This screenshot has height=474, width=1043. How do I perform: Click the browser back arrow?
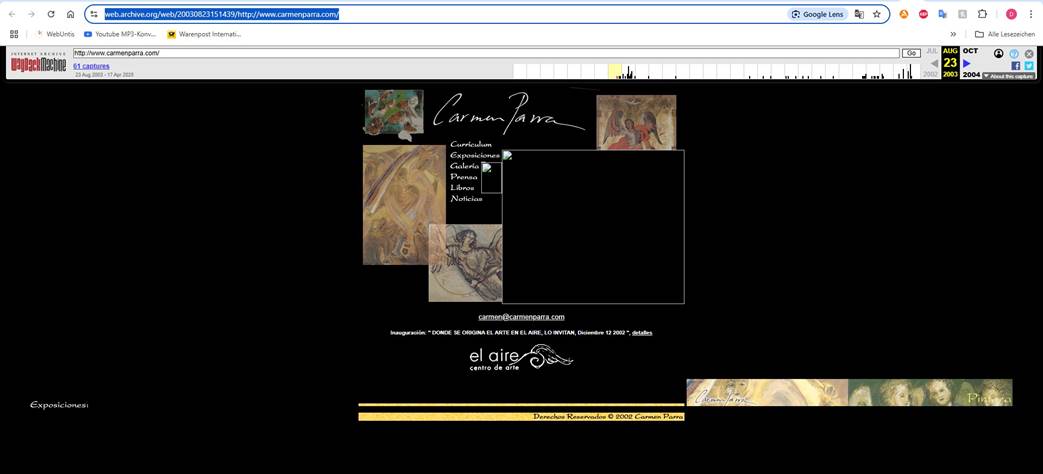pos(12,14)
